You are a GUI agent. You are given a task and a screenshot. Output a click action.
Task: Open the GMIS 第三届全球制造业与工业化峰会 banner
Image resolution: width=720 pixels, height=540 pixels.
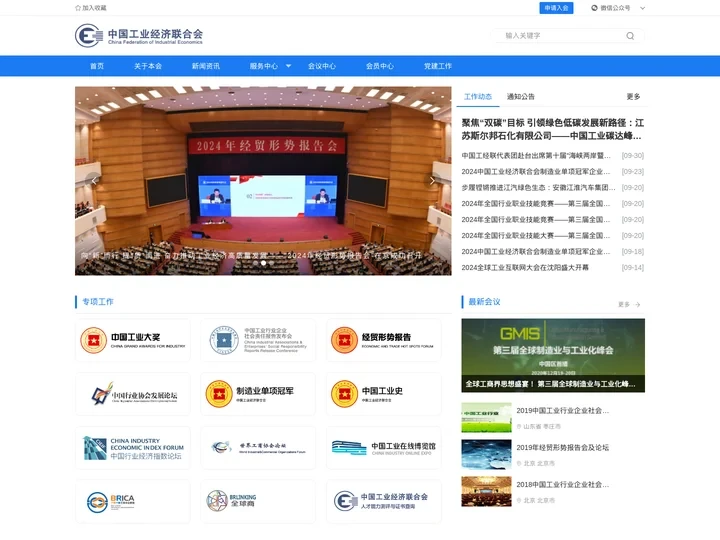(x=553, y=355)
